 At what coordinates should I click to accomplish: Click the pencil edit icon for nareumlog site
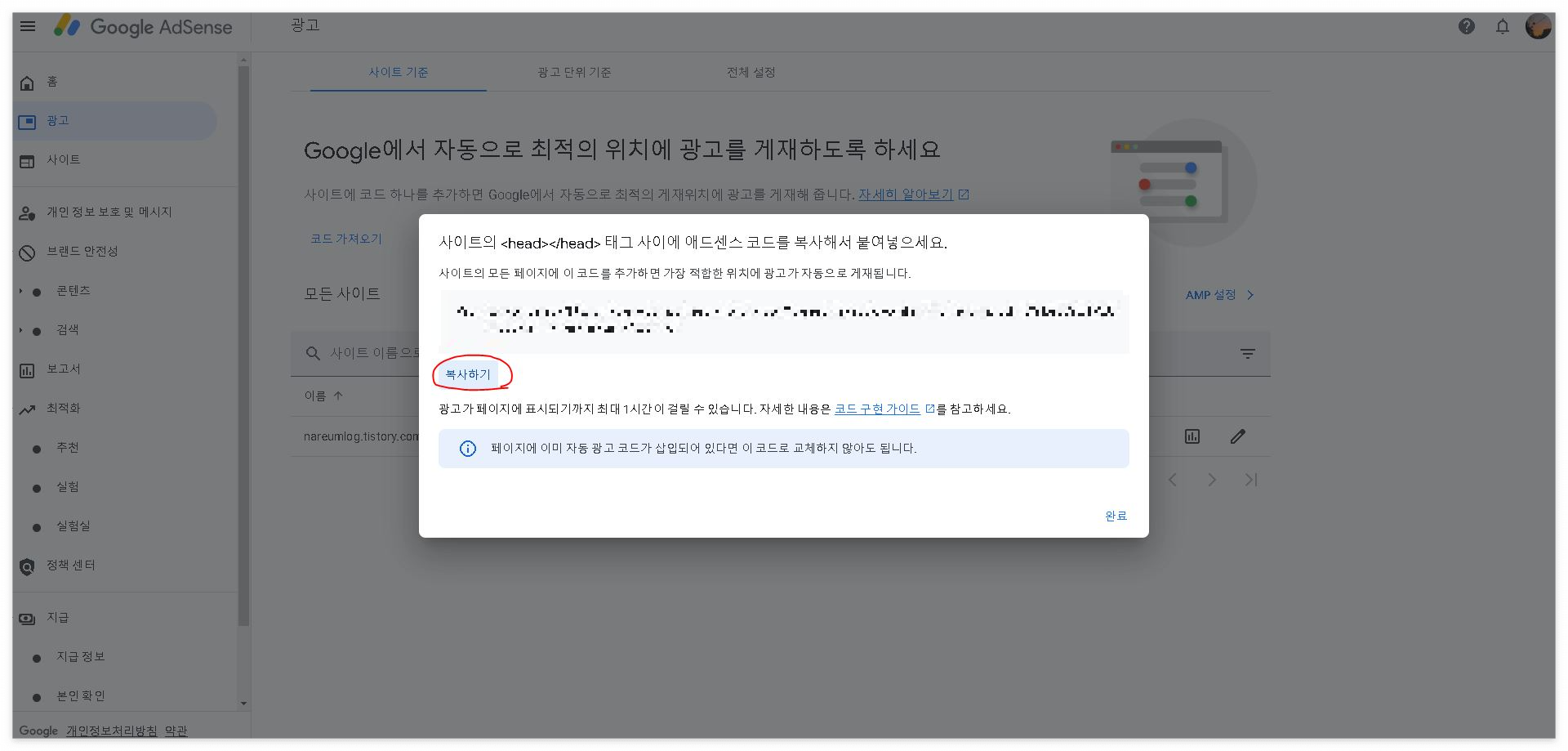(x=1238, y=436)
